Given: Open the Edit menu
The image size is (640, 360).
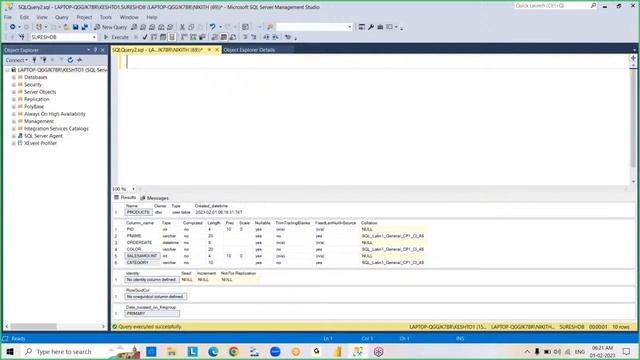Looking at the screenshot, I should tap(24, 17).
